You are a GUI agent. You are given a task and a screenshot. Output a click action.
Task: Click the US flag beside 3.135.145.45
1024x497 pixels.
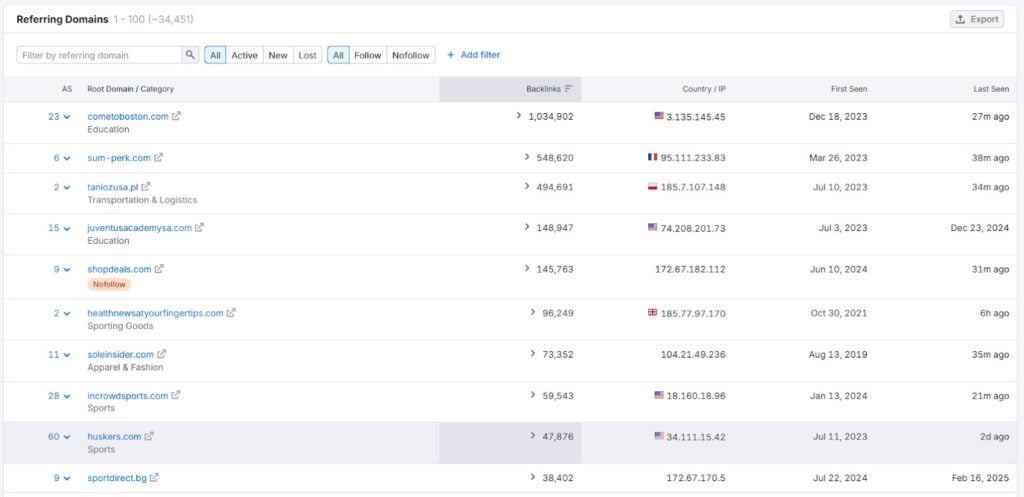pyautogui.click(x=659, y=116)
